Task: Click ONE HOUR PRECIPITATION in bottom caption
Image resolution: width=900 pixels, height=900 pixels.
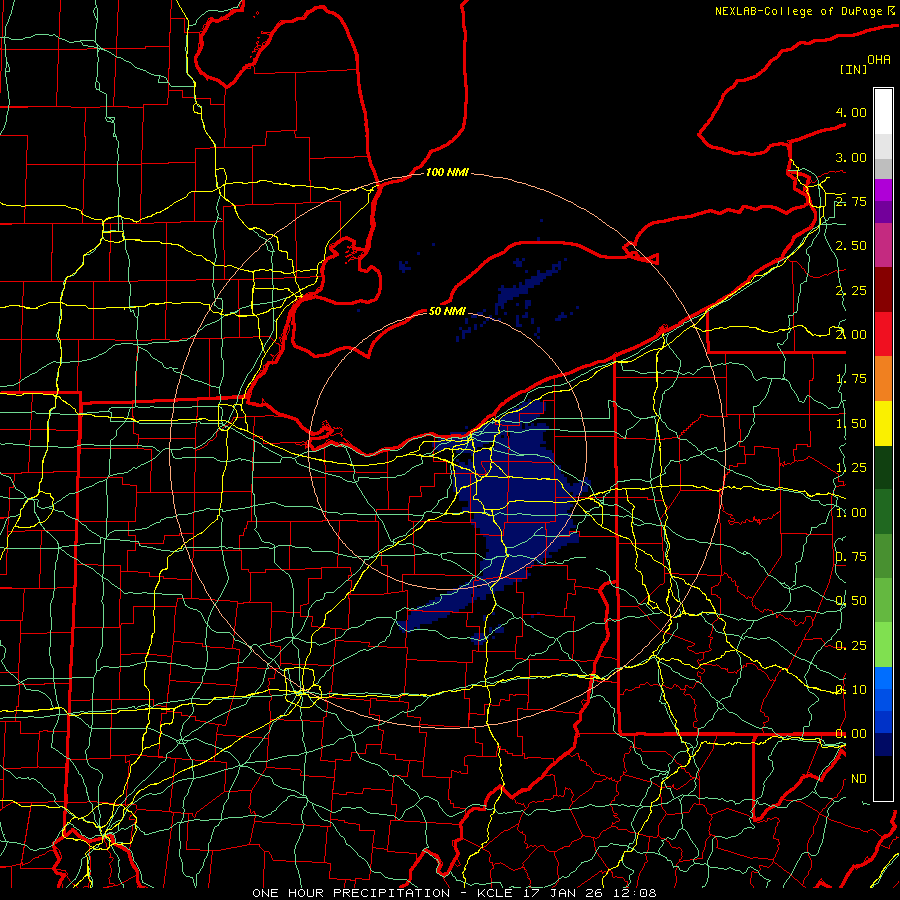Action: 351,893
